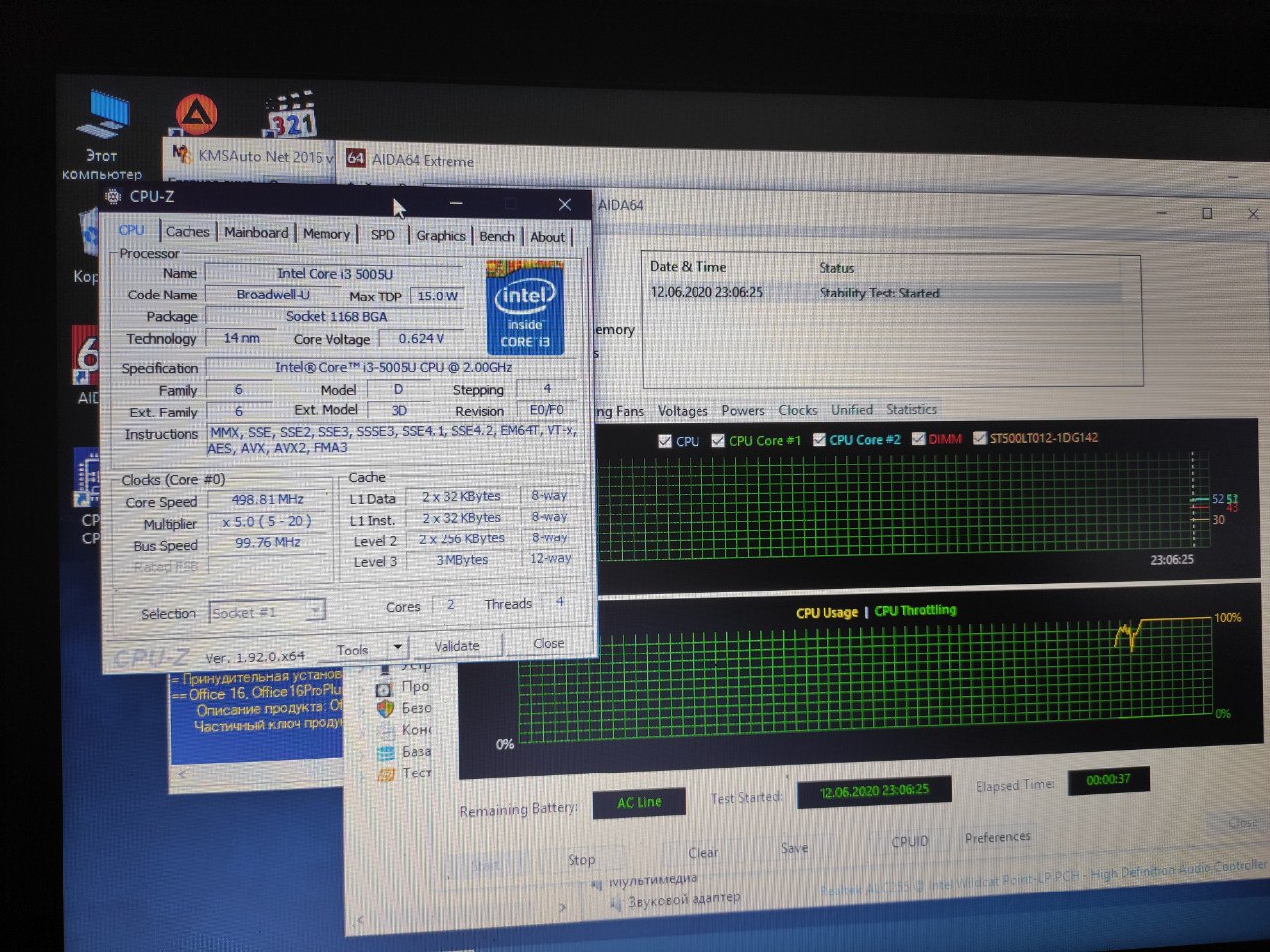Click the Clear button in AIDA64

coord(703,853)
